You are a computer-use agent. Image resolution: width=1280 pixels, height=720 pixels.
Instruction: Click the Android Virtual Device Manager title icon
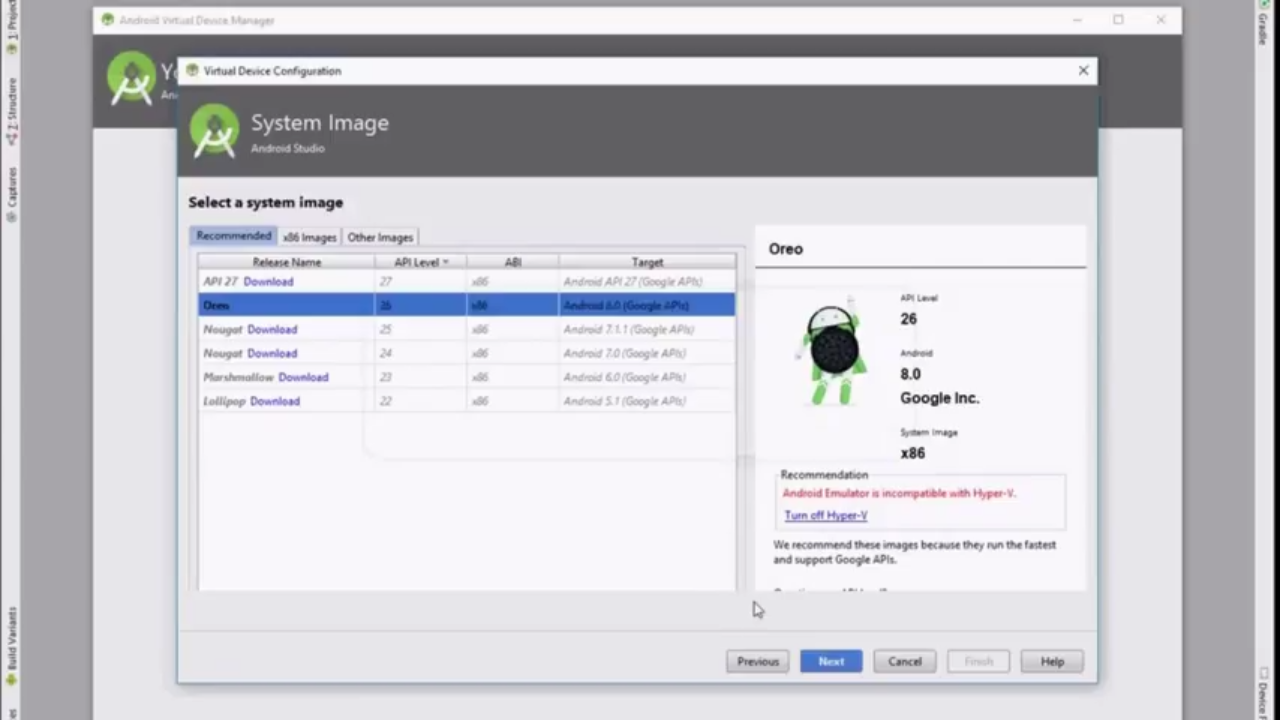[x=108, y=20]
